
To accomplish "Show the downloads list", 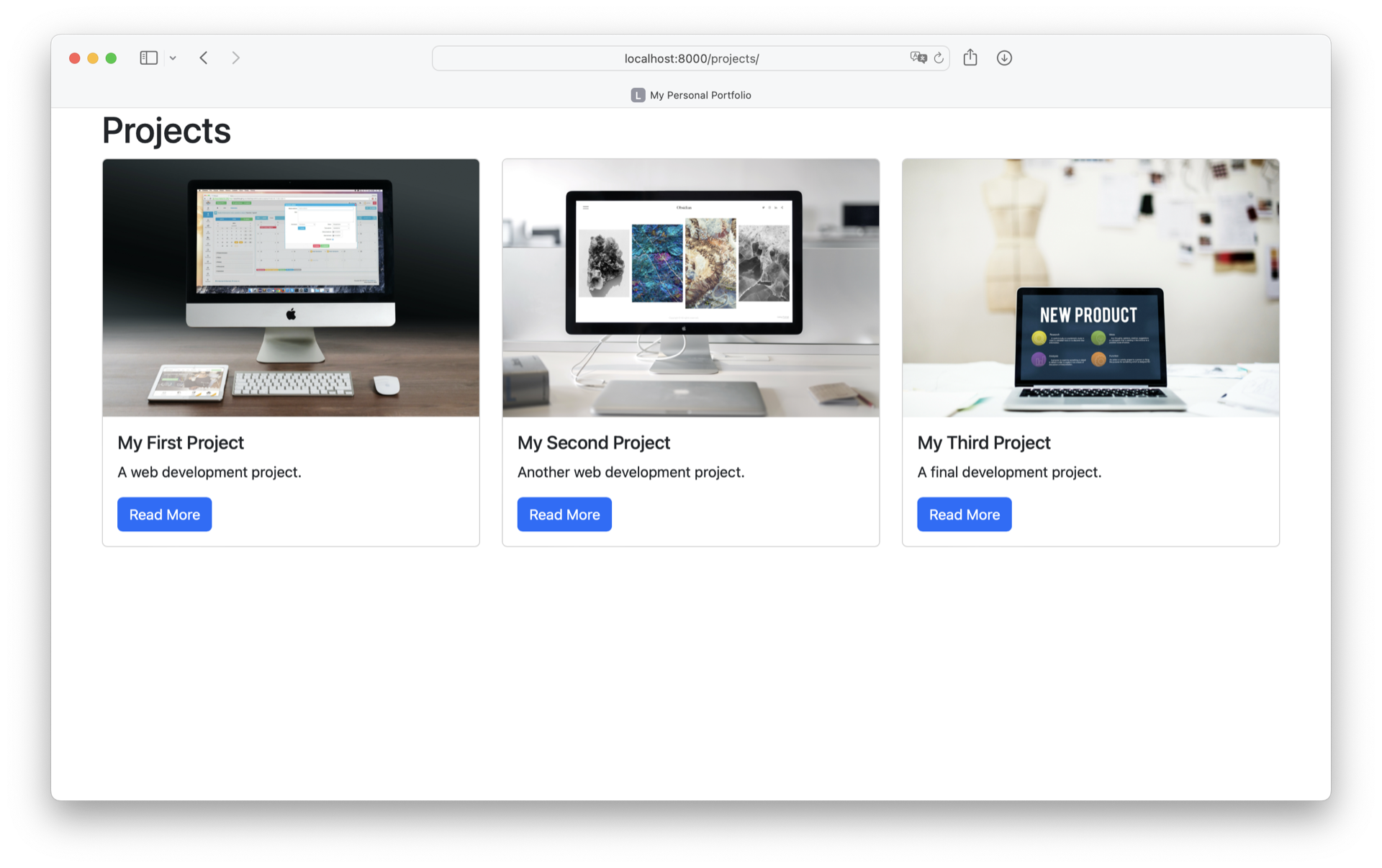I will coord(1003,58).
